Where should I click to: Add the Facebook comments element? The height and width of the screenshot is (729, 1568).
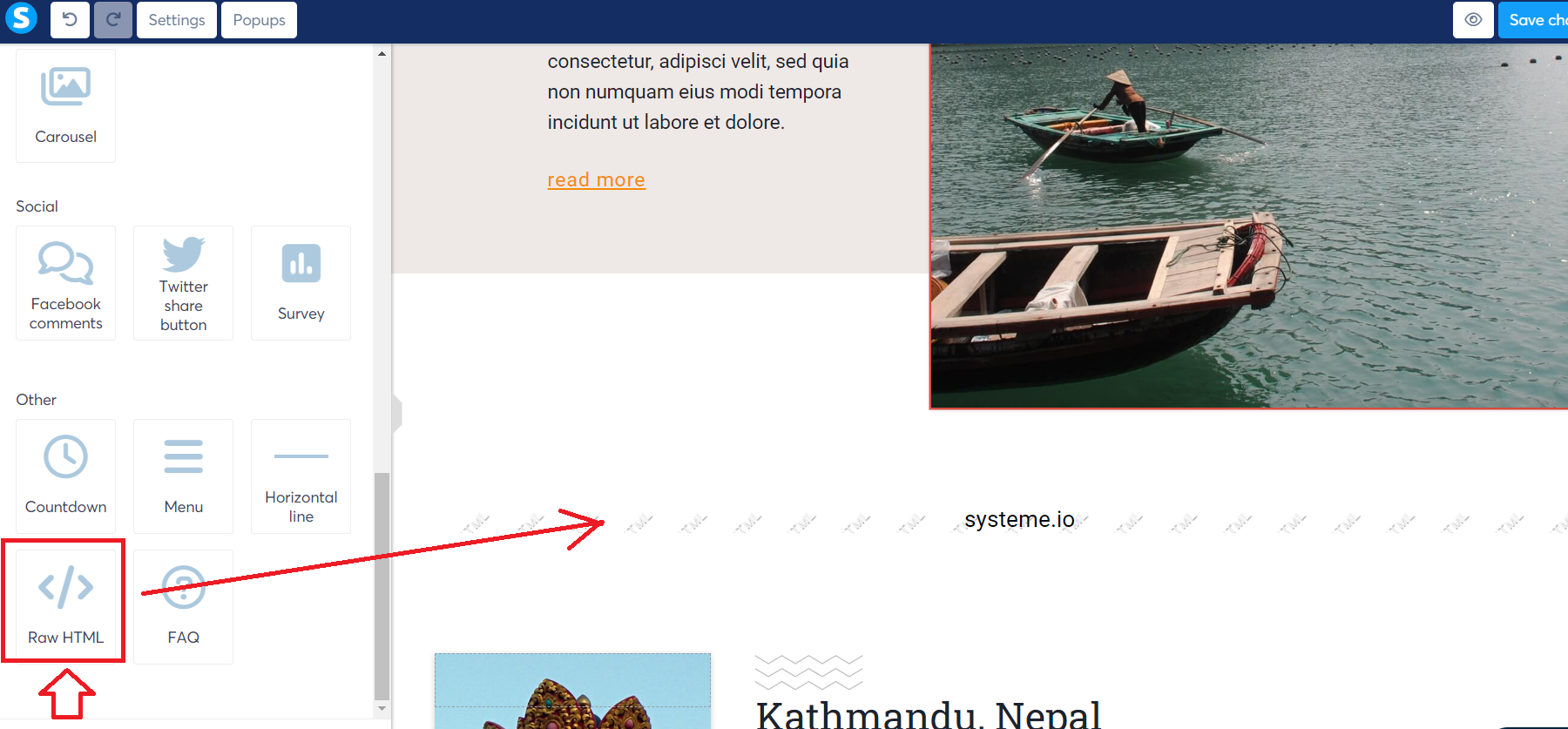click(x=65, y=283)
